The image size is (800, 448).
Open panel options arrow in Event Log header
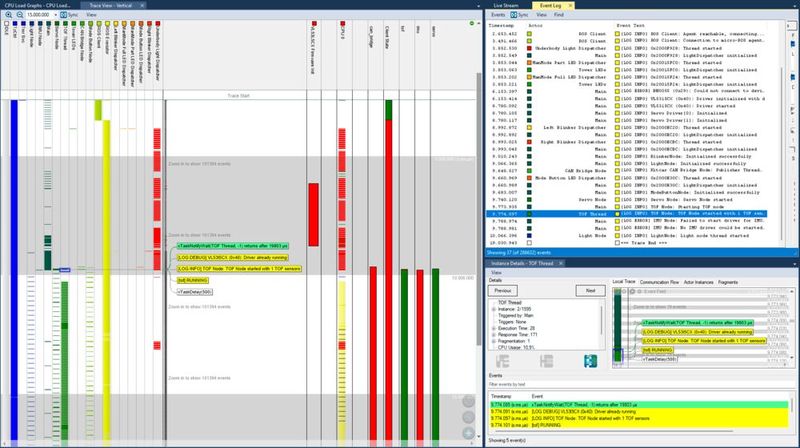[794, 6]
